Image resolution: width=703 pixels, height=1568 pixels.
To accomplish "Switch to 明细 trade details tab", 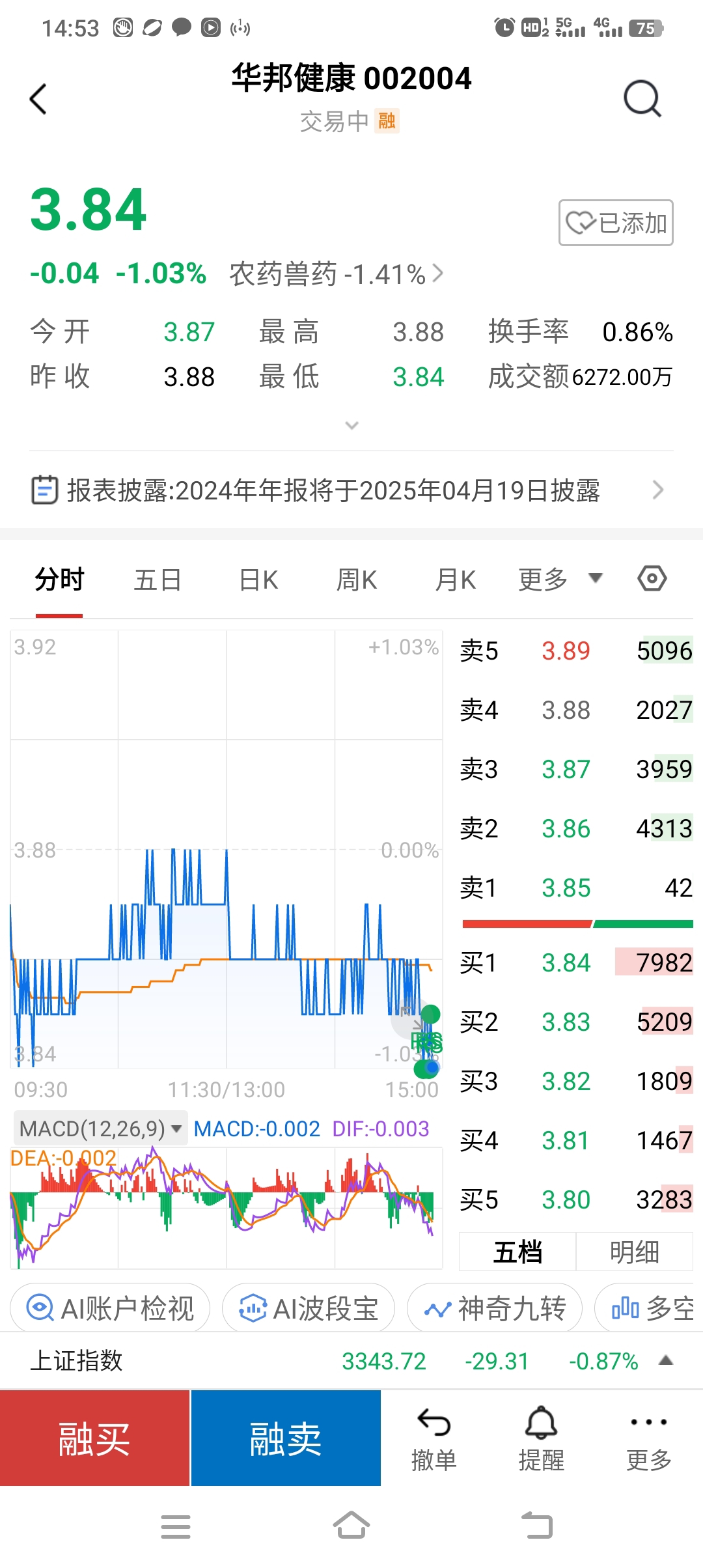I will point(635,1252).
